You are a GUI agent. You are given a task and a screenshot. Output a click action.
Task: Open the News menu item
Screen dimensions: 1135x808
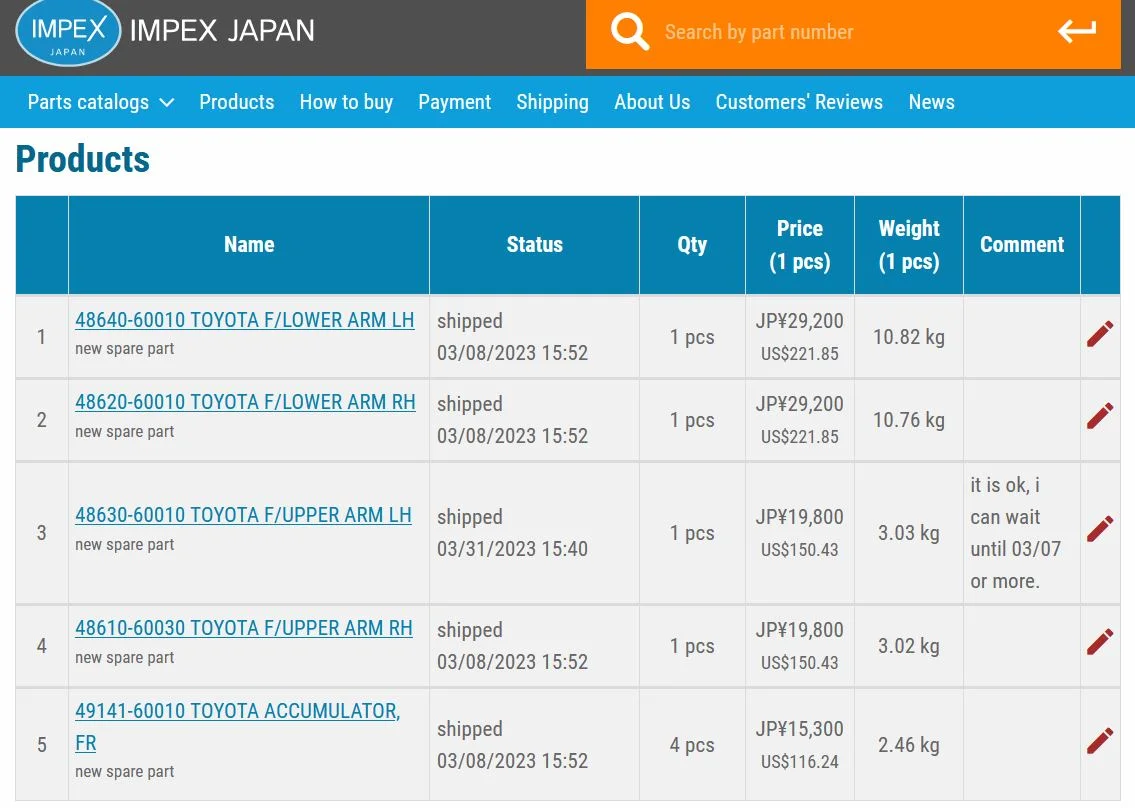tap(932, 102)
